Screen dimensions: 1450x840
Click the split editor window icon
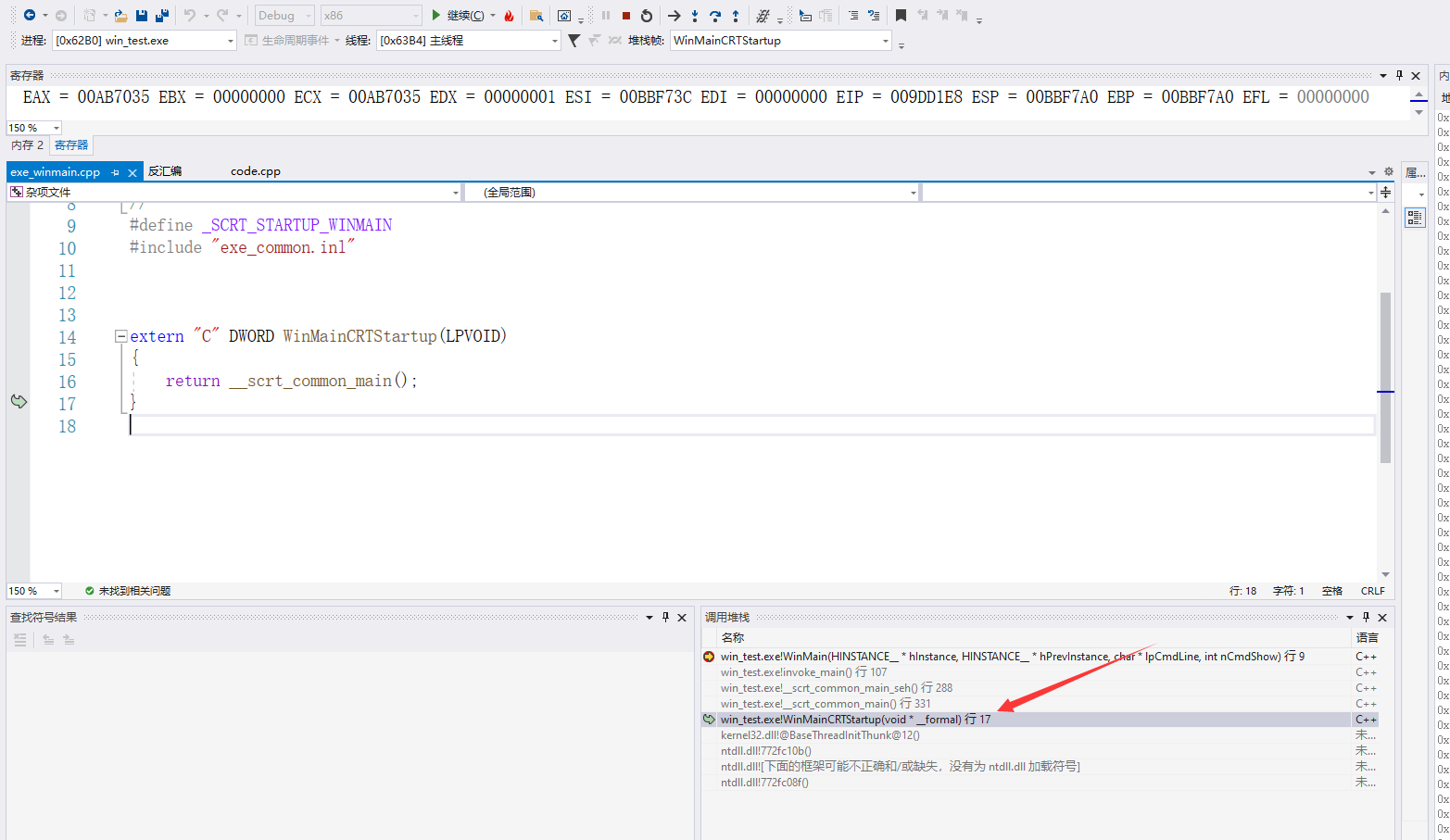(x=1385, y=193)
